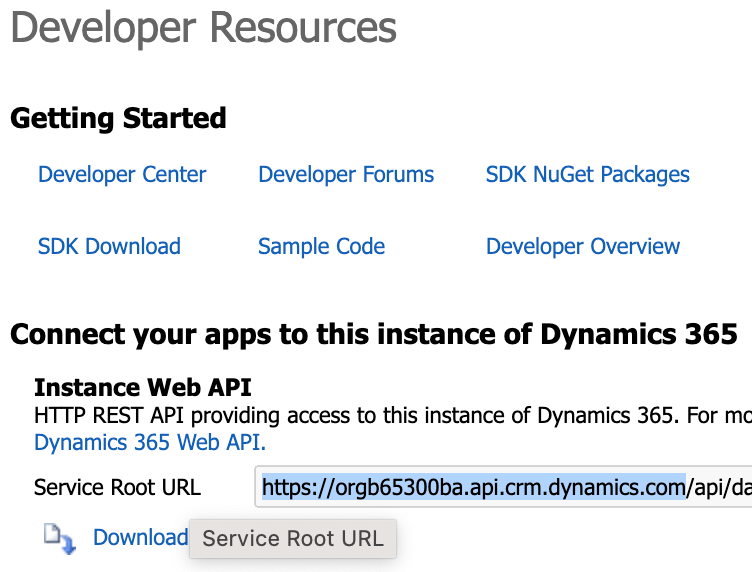Click the Connect your apps heading
This screenshot has height=572, width=752.
coord(374,334)
